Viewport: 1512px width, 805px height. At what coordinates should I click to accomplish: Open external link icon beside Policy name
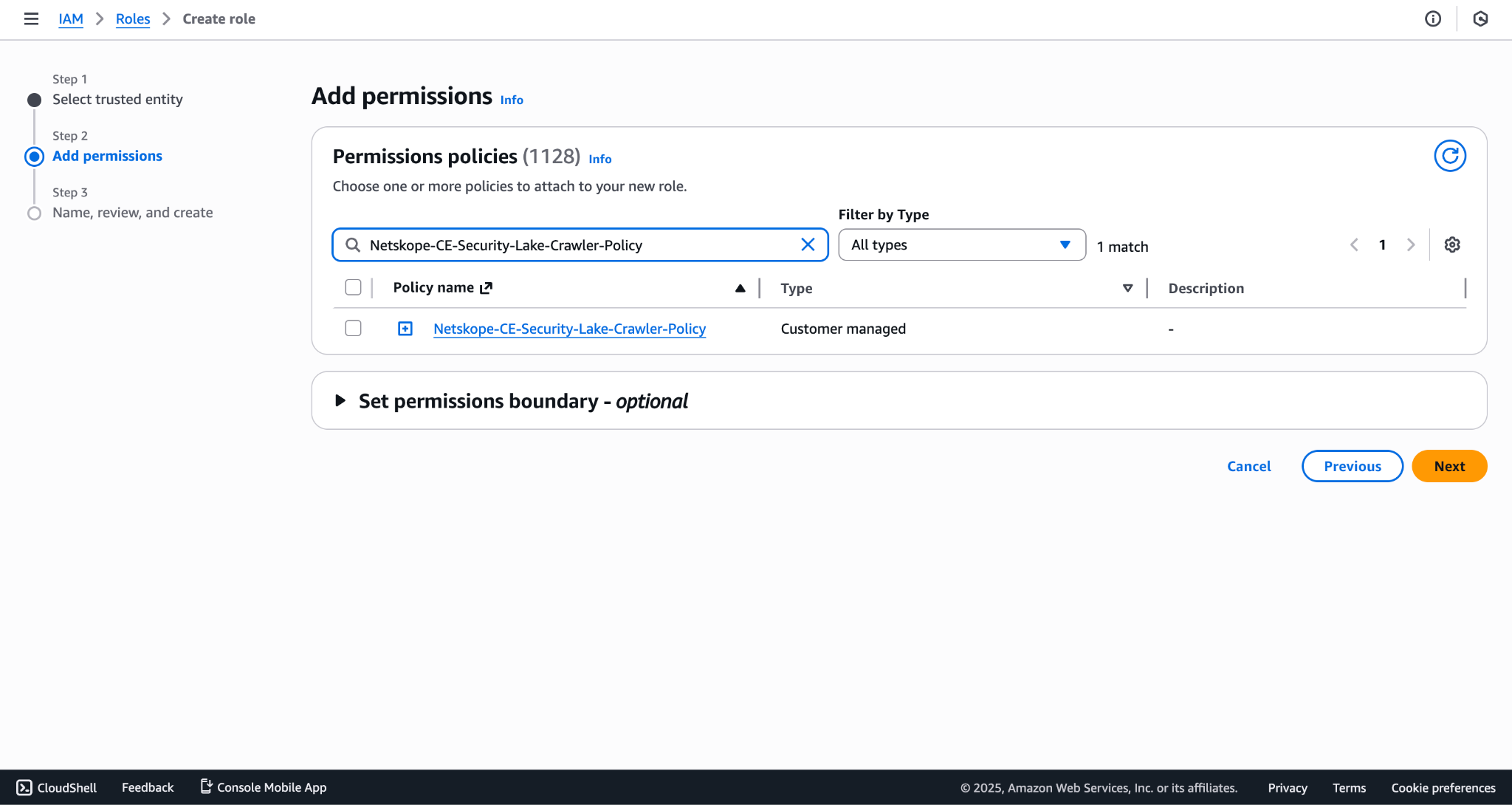486,288
